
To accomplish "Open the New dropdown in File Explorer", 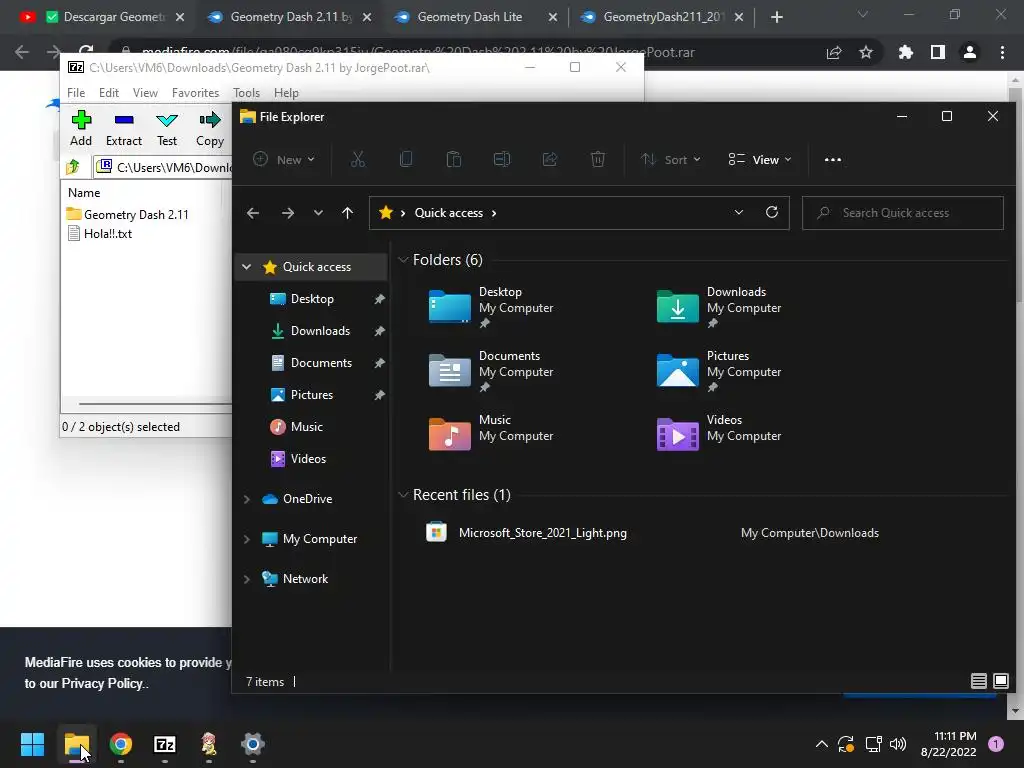I will [x=284, y=159].
